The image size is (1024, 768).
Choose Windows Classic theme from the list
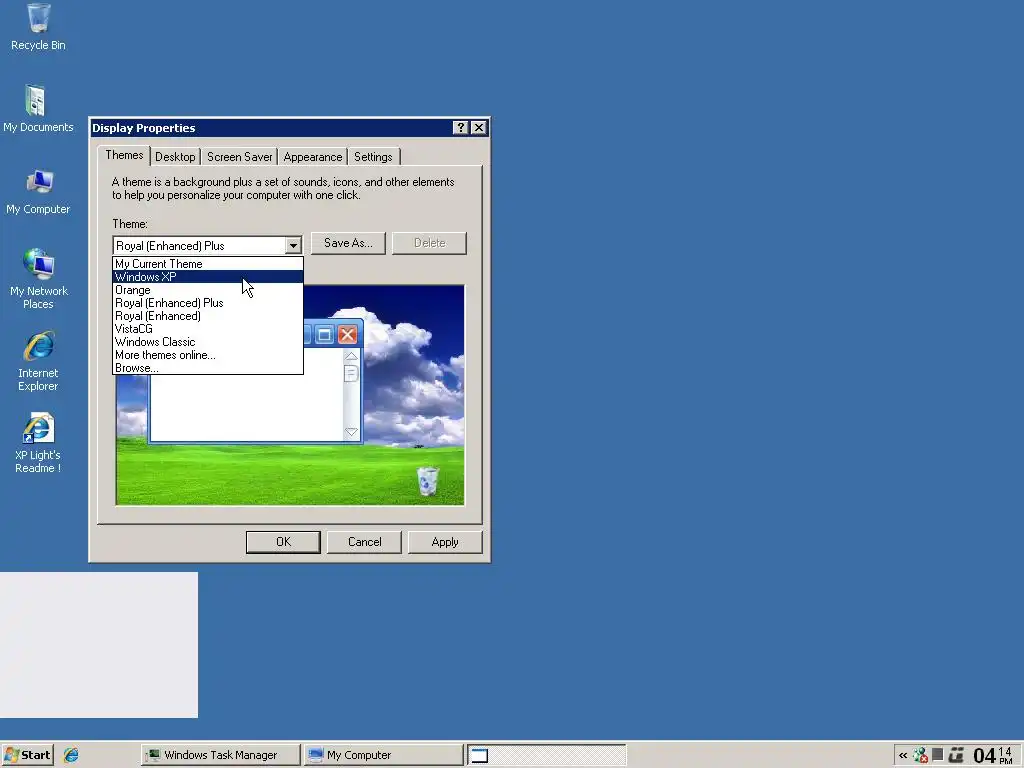tap(208, 342)
